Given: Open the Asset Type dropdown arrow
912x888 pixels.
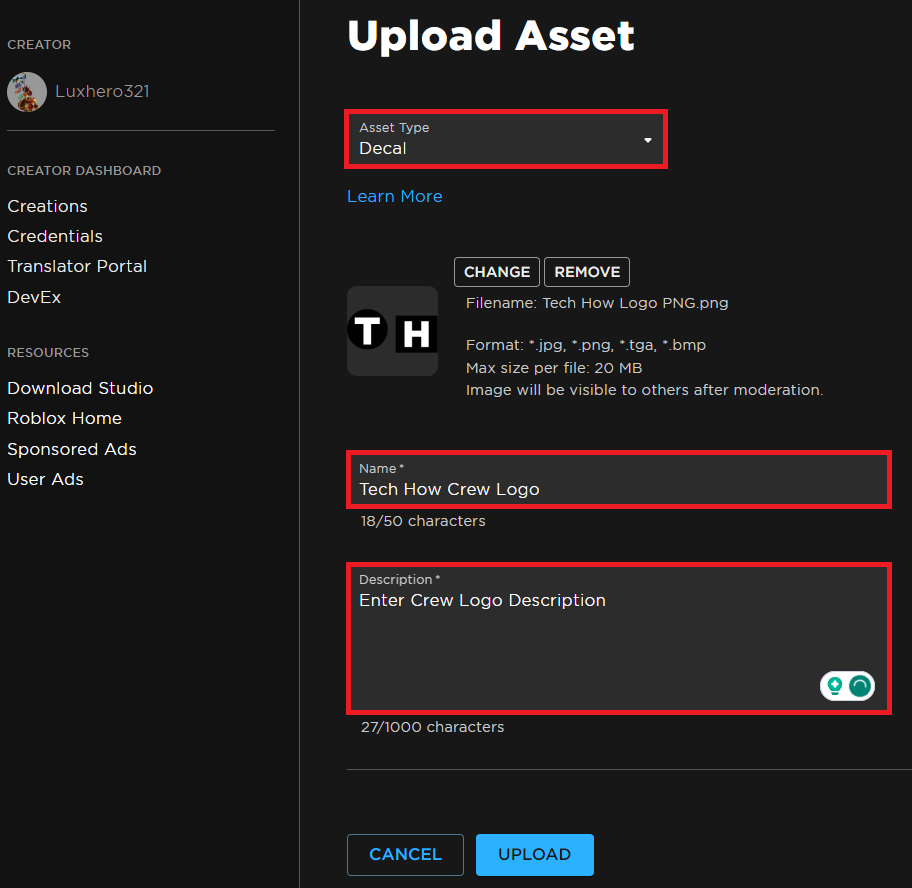Looking at the screenshot, I should click(x=647, y=140).
